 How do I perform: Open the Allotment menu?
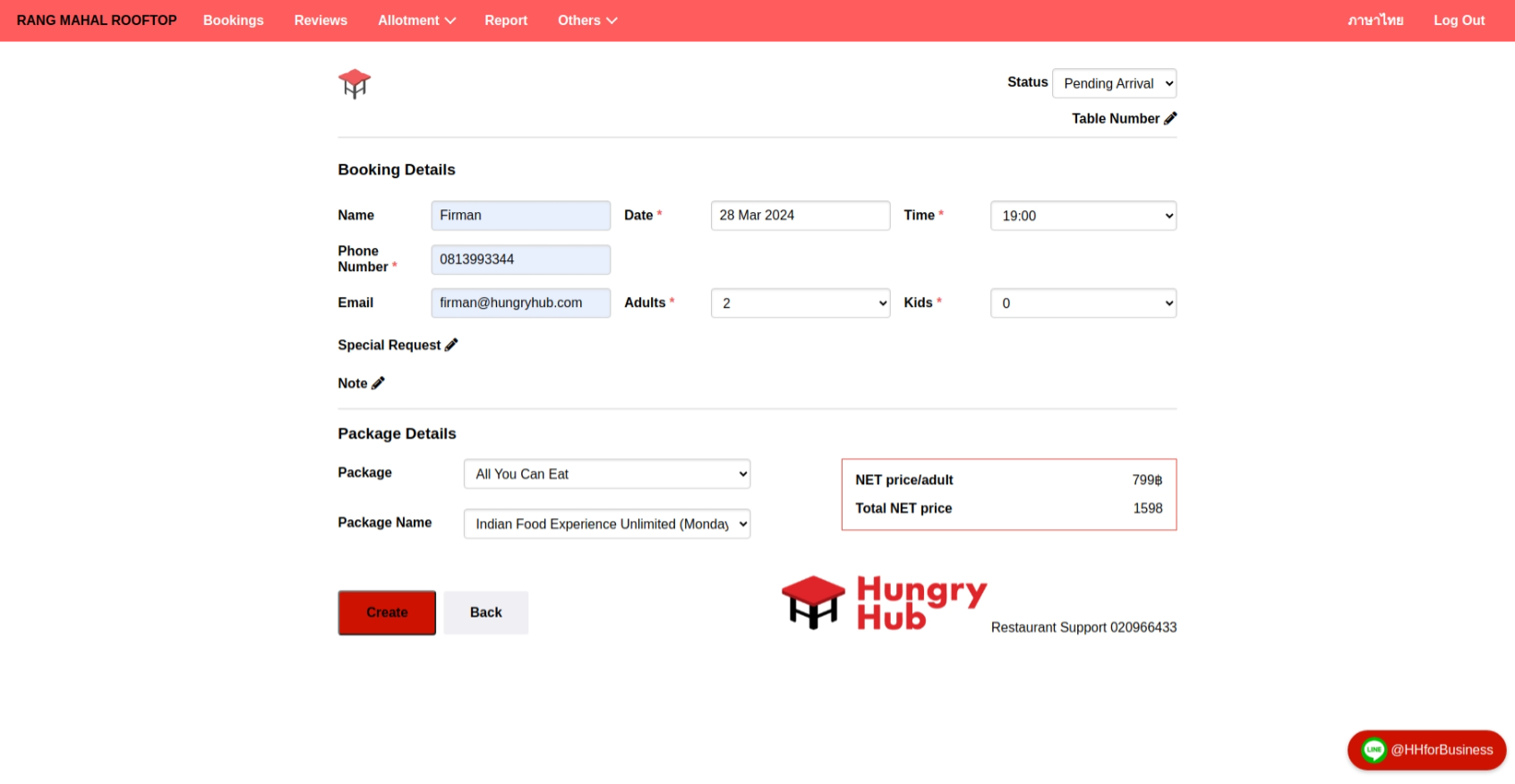[416, 21]
